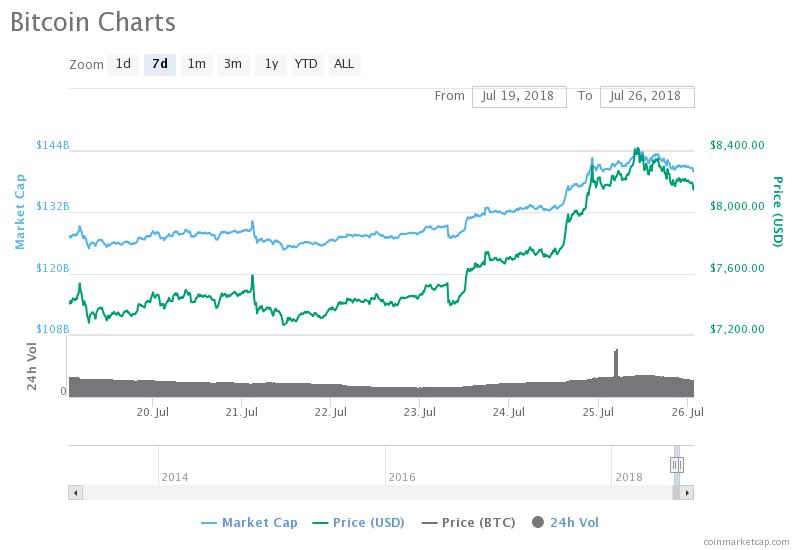The image size is (800, 550).
Task: Click the $8,000.00 price axis label
Action: 737,207
